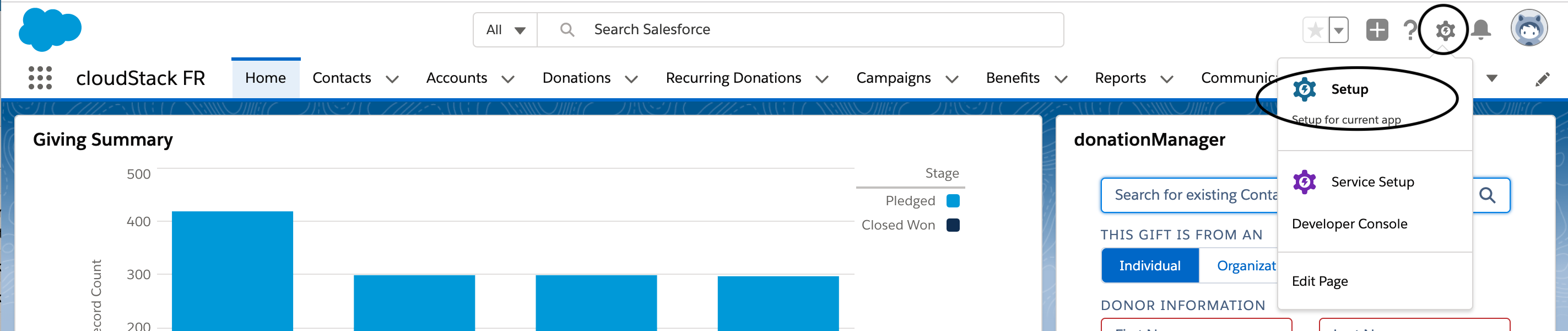Select Individual gift source toggle

[1150, 266]
